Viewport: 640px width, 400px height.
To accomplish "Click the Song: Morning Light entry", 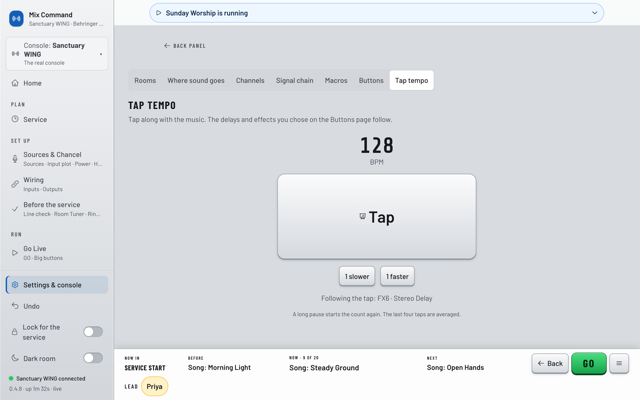I will (219, 367).
